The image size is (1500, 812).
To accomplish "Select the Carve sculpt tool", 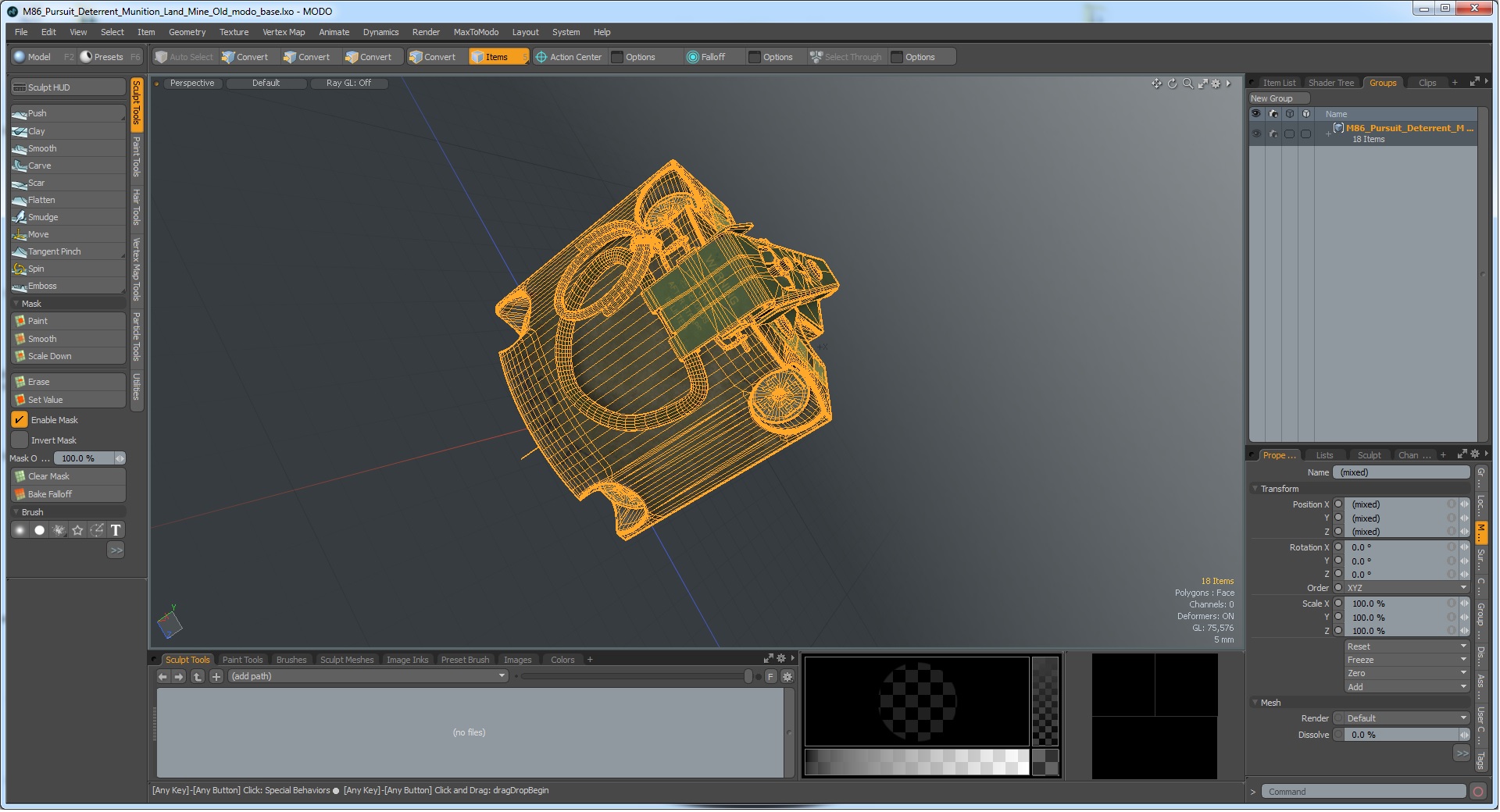I will pyautogui.click(x=68, y=166).
